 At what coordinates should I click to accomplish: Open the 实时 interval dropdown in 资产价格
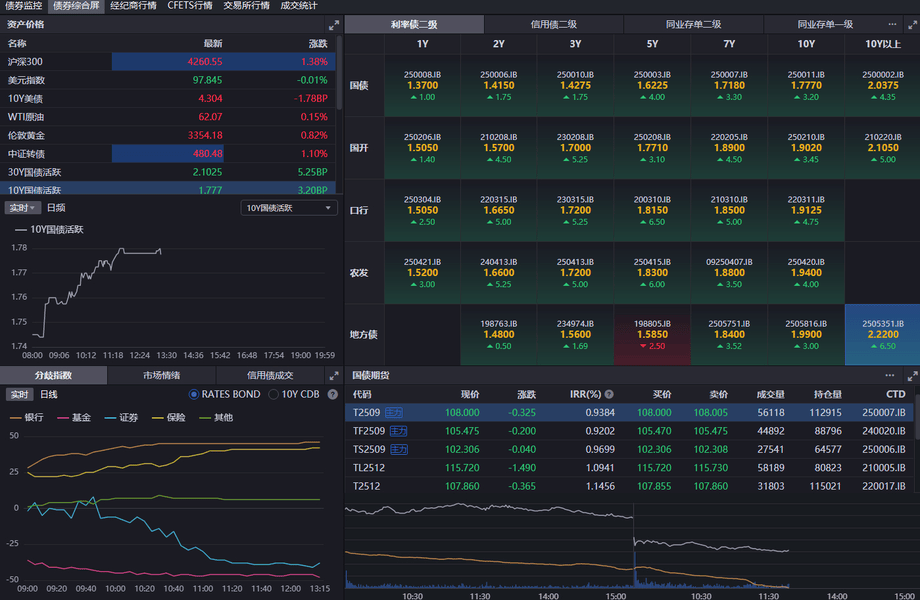[x=22, y=208]
